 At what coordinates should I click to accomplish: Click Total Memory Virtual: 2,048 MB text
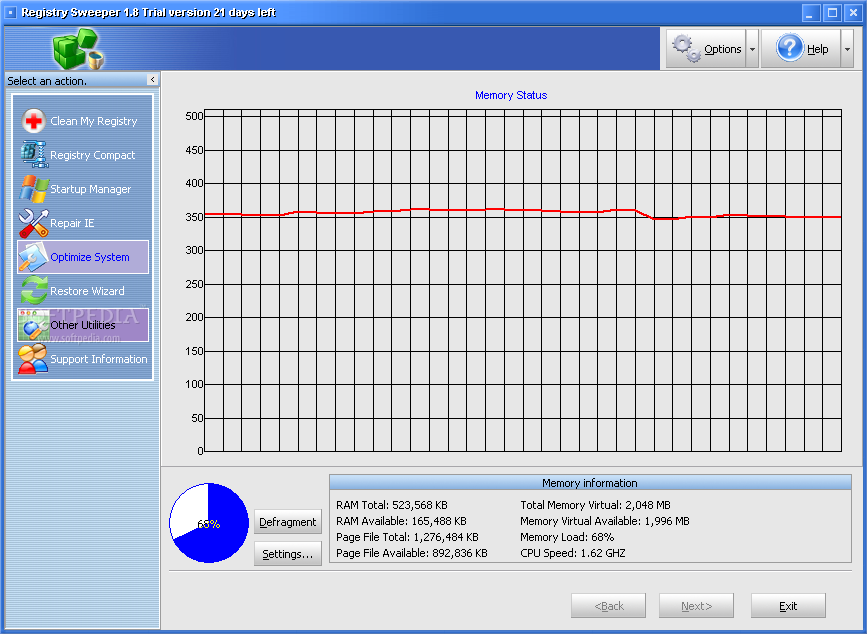(595, 505)
